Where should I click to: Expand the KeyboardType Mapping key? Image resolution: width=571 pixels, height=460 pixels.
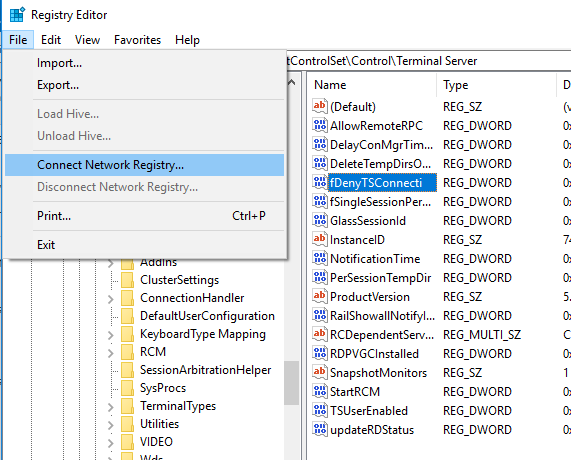111,335
